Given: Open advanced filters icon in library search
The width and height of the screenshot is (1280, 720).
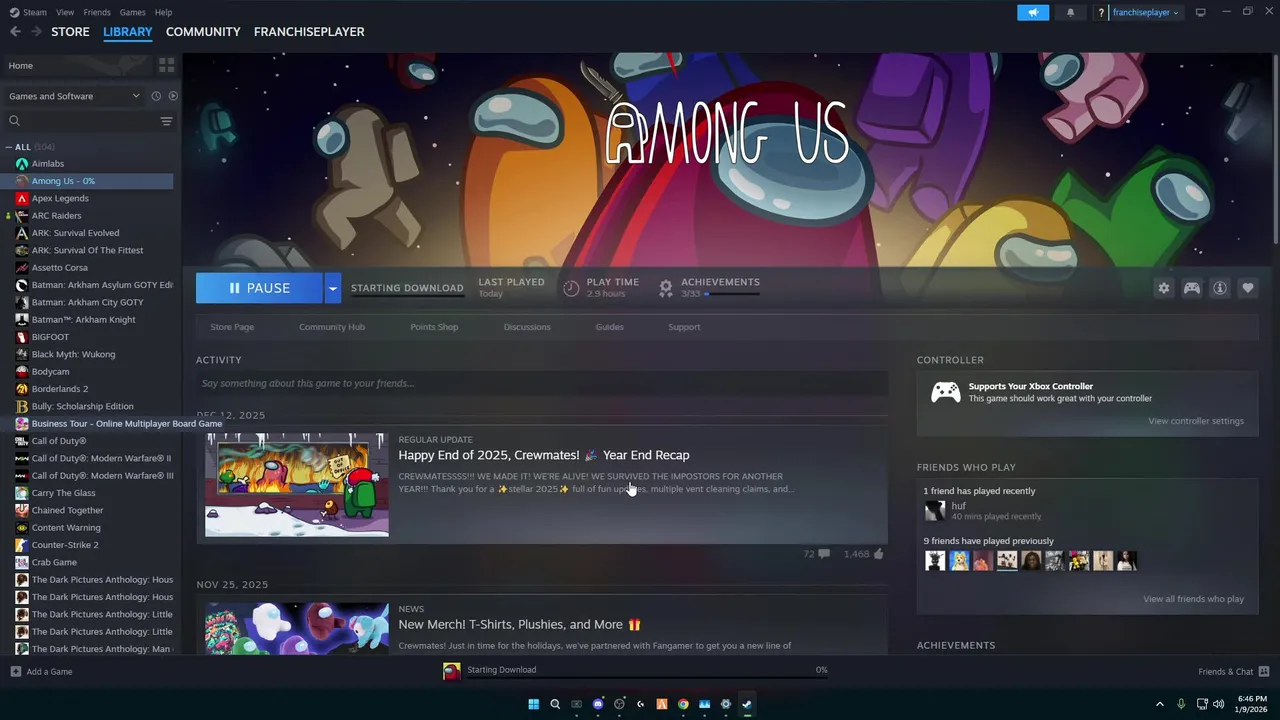Looking at the screenshot, I should [166, 121].
